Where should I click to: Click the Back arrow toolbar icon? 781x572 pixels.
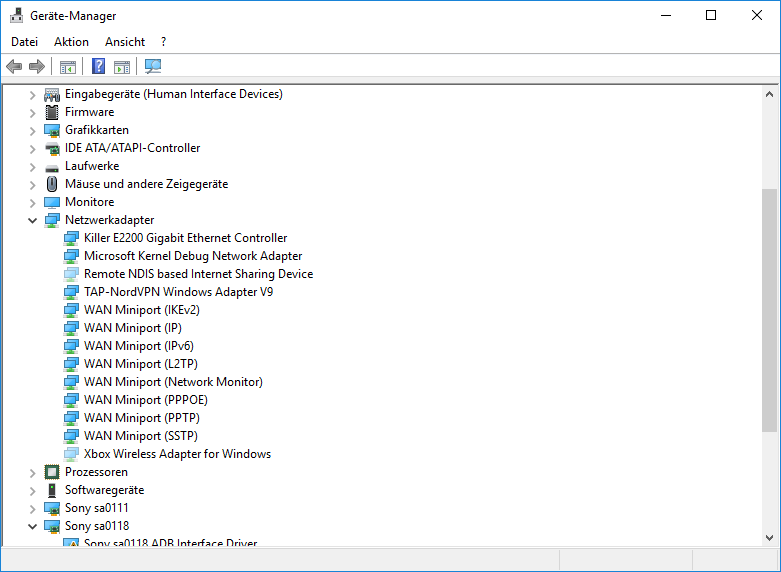pyautogui.click(x=14, y=66)
